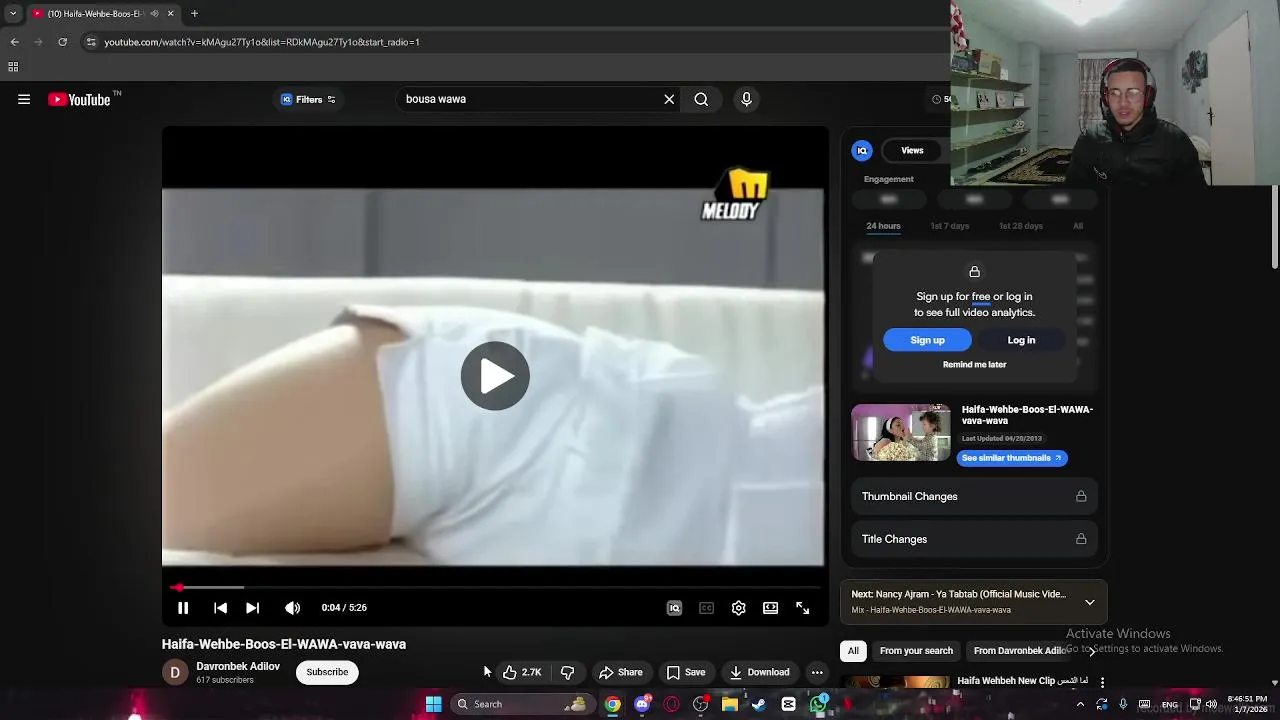Image resolution: width=1280 pixels, height=720 pixels.
Task: Open the browser apps grid shortcut
Action: pyautogui.click(x=13, y=67)
